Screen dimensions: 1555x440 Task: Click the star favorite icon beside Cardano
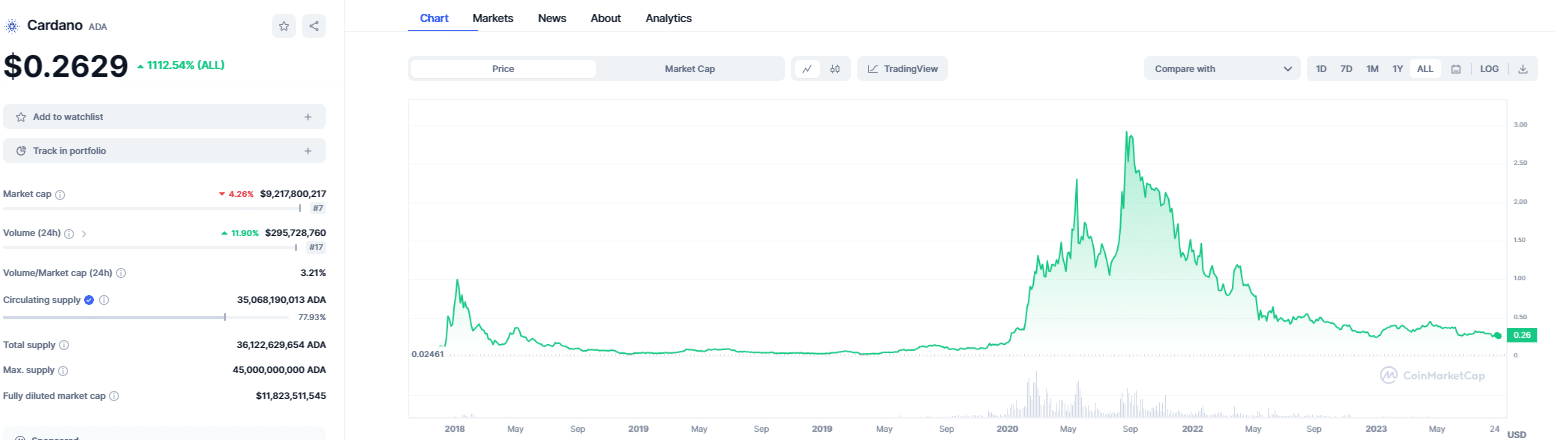click(x=284, y=26)
